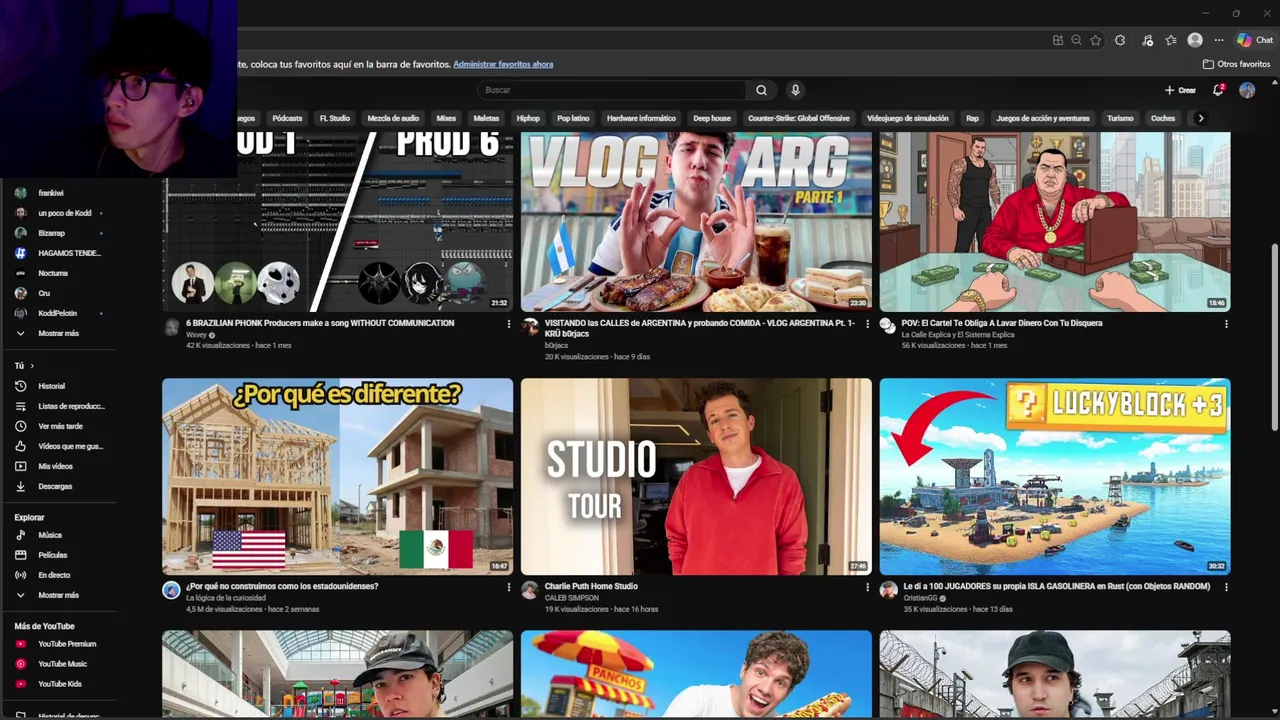Add page to favorites star icon
Viewport: 1280px width, 720px height.
1095,40
